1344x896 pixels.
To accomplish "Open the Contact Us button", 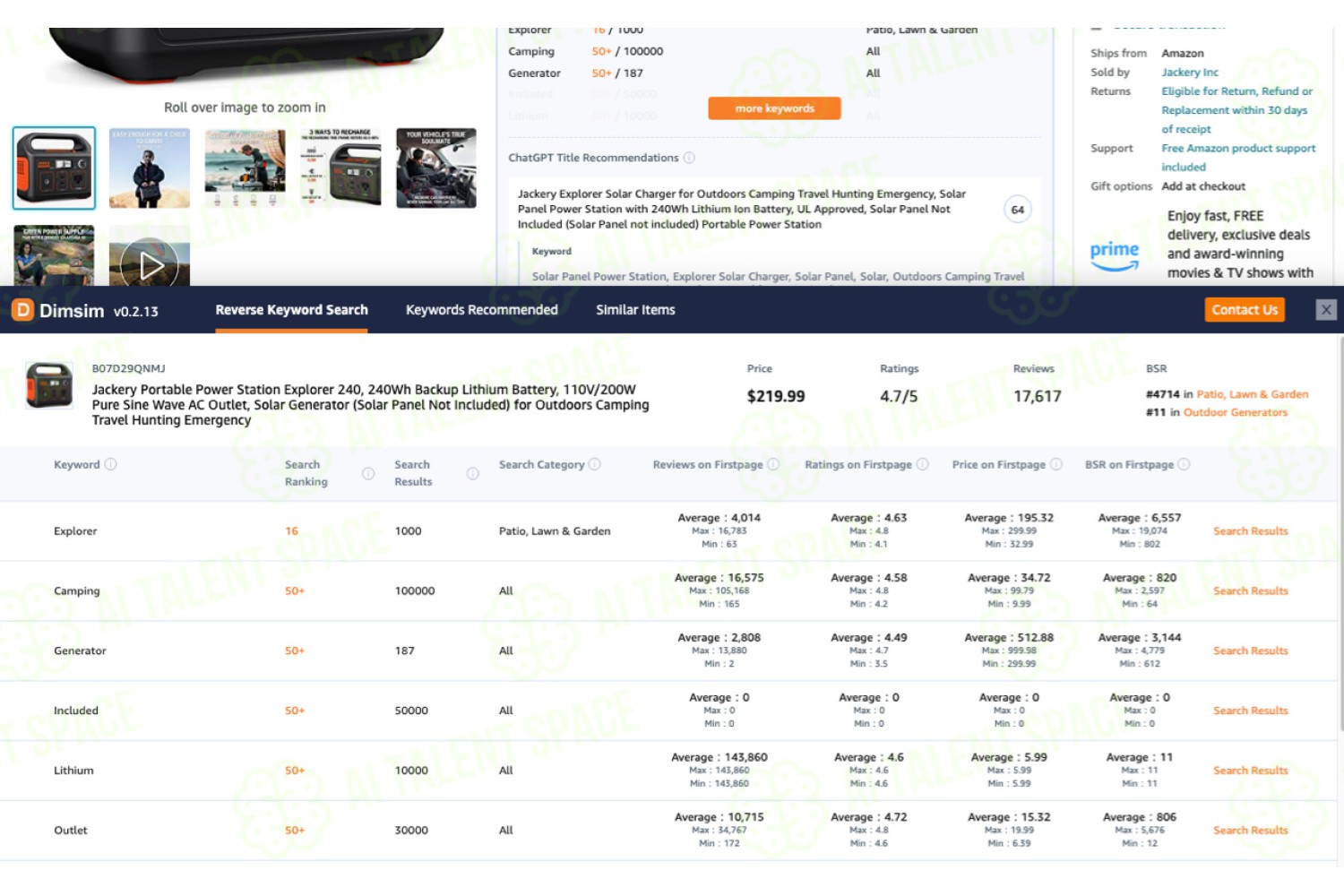I will click(1245, 310).
